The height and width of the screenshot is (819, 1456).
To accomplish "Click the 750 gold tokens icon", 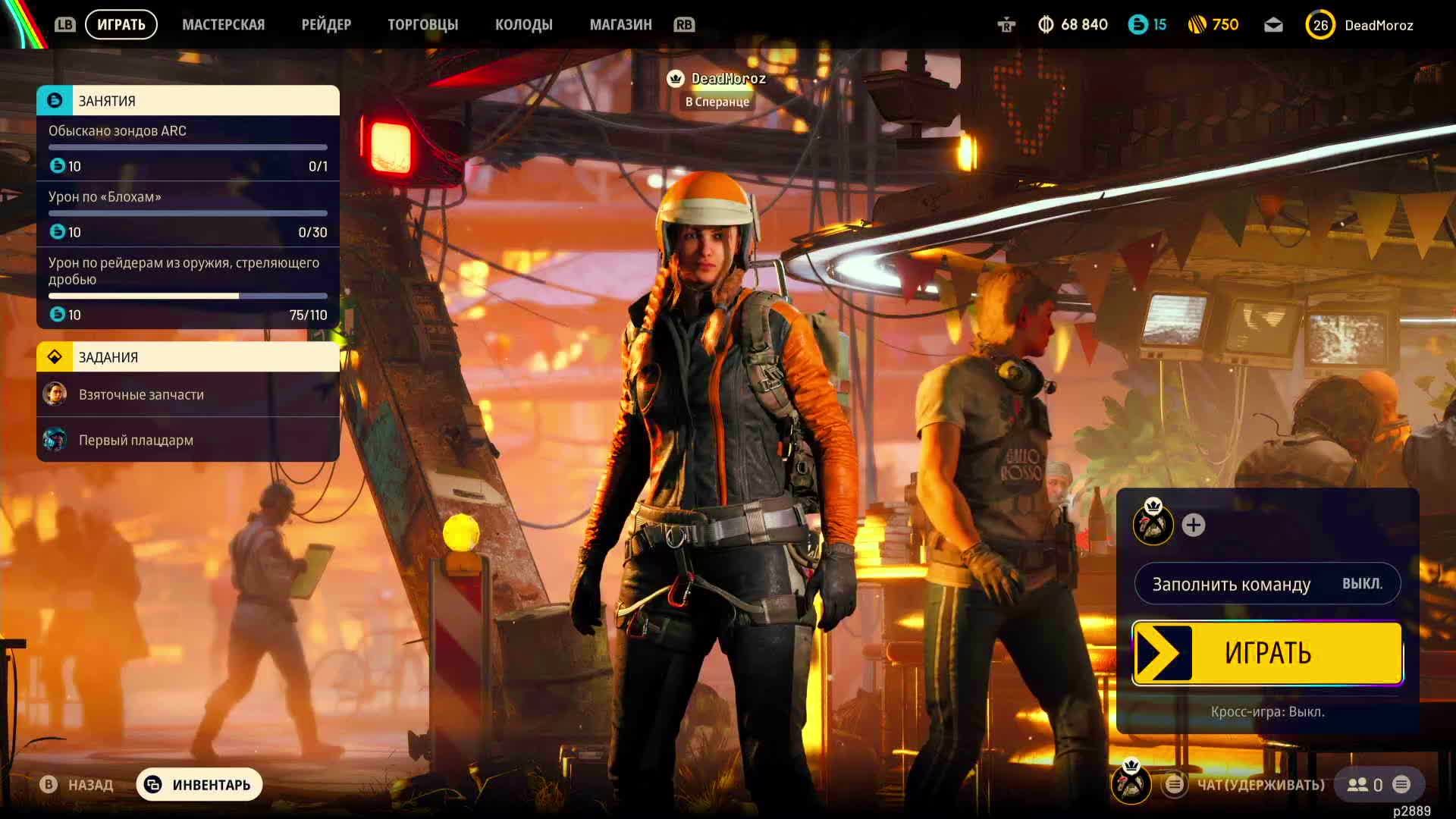I will (1197, 25).
